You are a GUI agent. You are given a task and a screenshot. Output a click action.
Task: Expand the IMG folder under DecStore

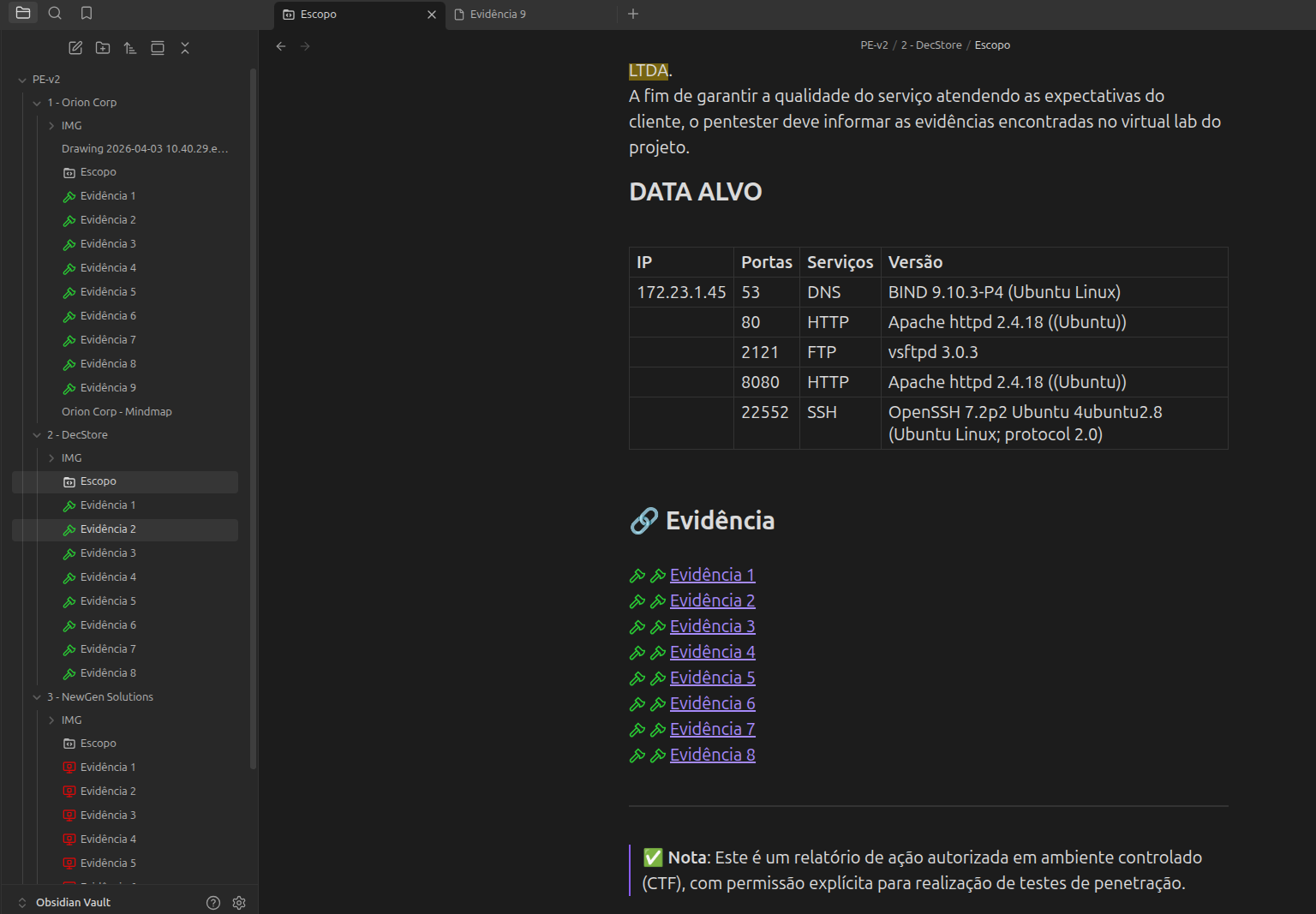click(51, 458)
